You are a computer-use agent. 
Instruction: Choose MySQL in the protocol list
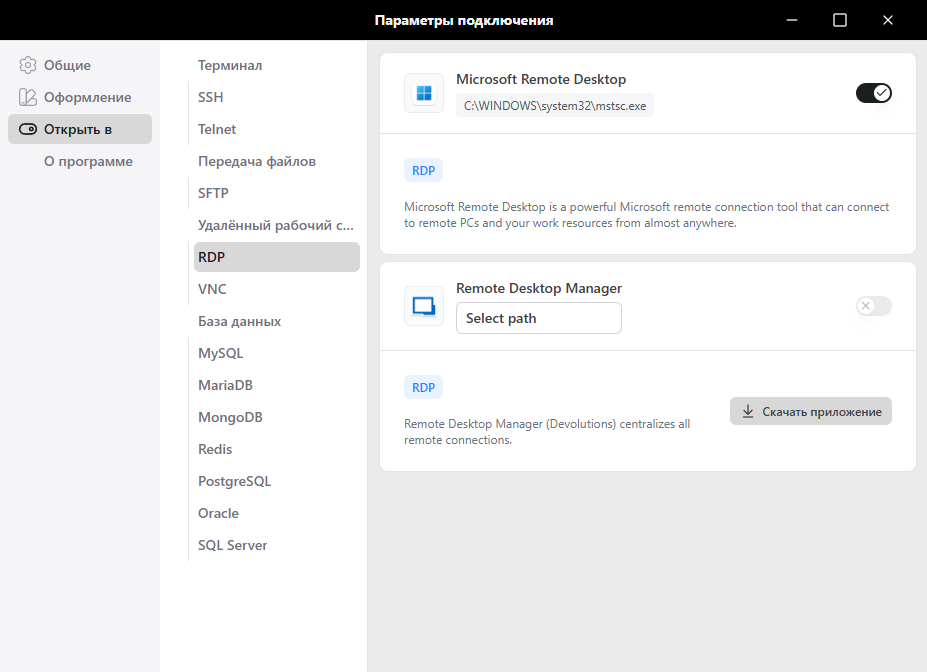tap(277, 353)
